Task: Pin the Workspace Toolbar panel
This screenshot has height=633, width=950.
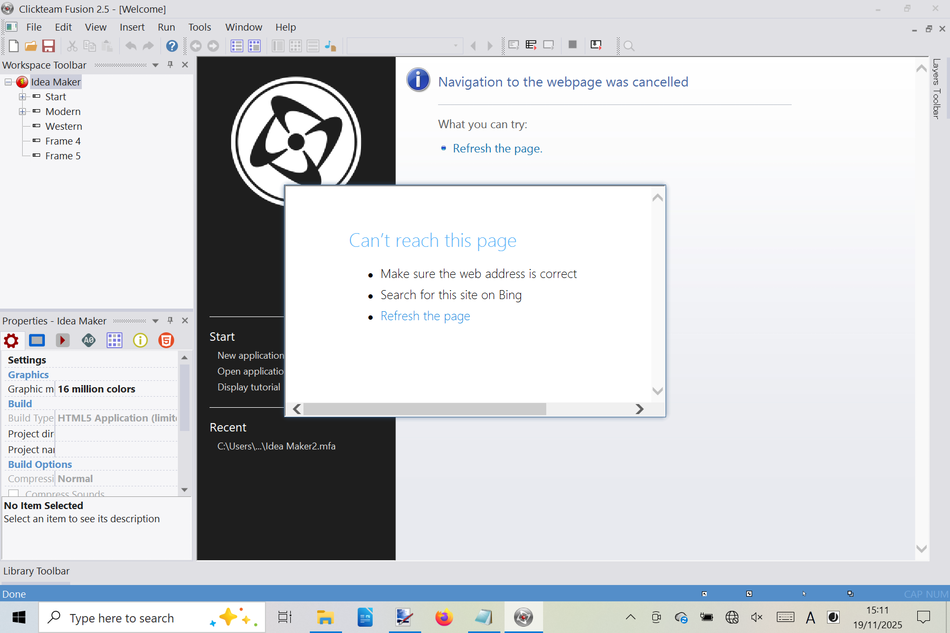Action: pos(170,65)
